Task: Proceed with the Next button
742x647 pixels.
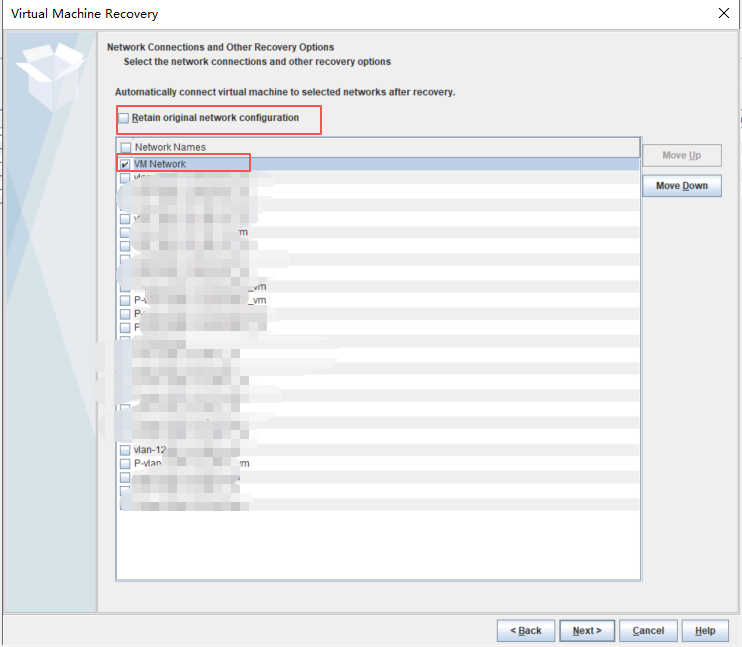Action: 587,631
